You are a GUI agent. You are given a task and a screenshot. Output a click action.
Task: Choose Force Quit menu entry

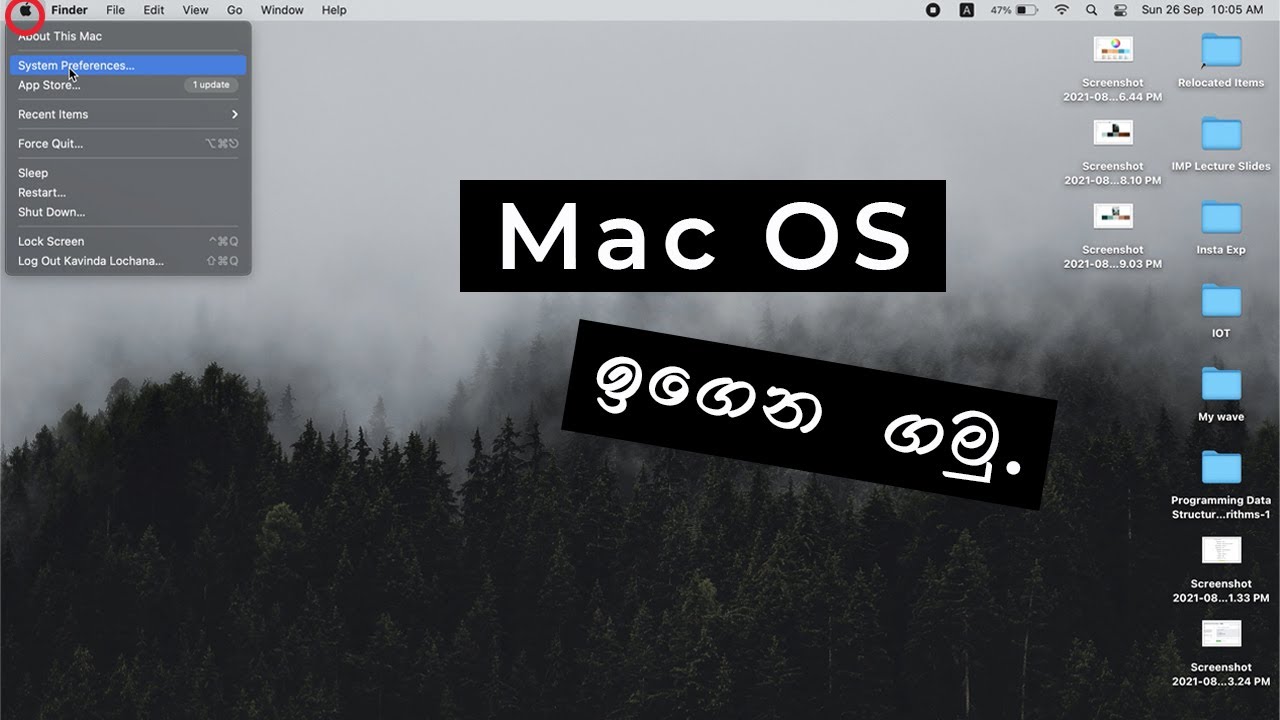tap(128, 143)
